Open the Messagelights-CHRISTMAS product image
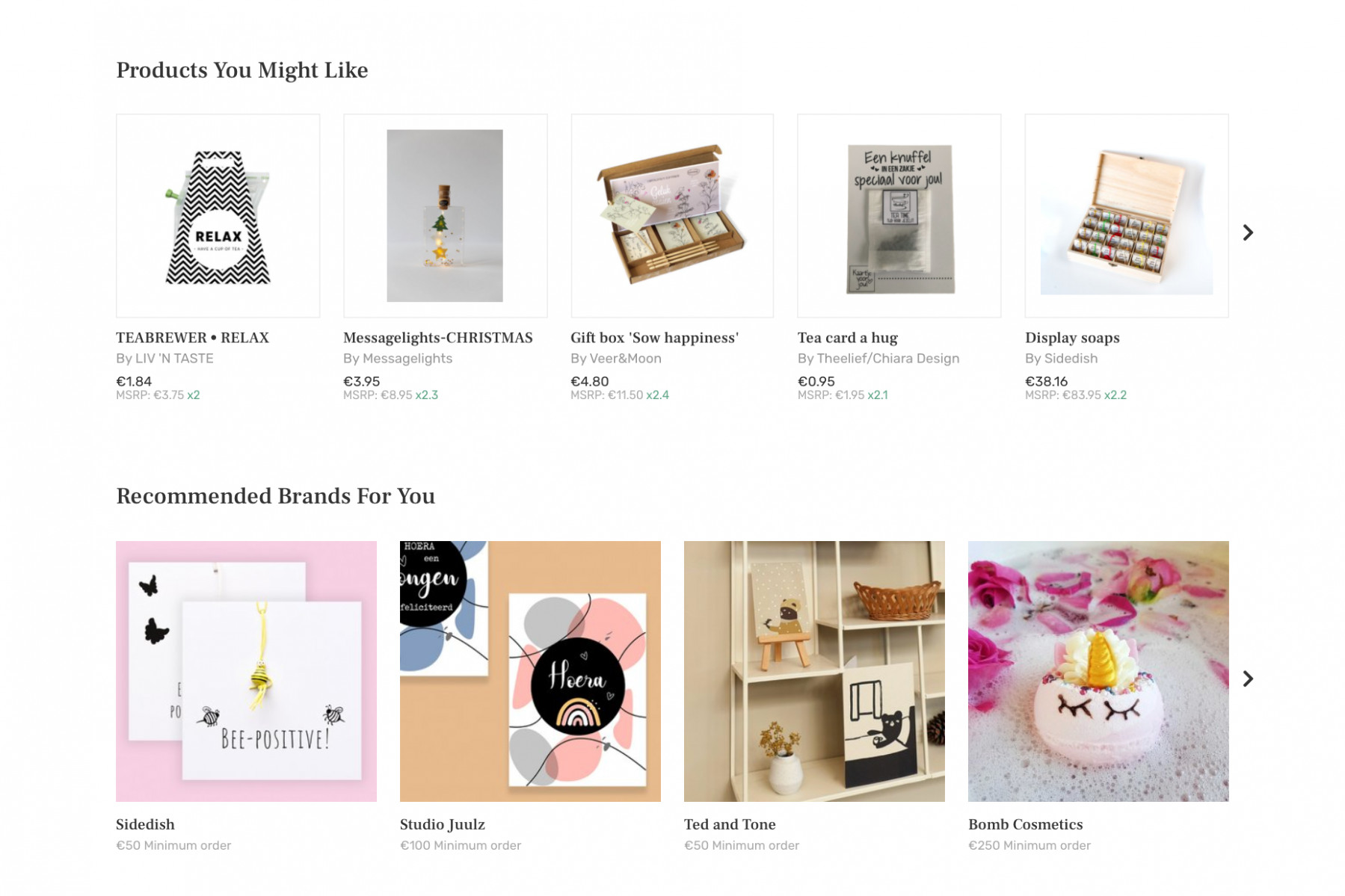 [445, 216]
